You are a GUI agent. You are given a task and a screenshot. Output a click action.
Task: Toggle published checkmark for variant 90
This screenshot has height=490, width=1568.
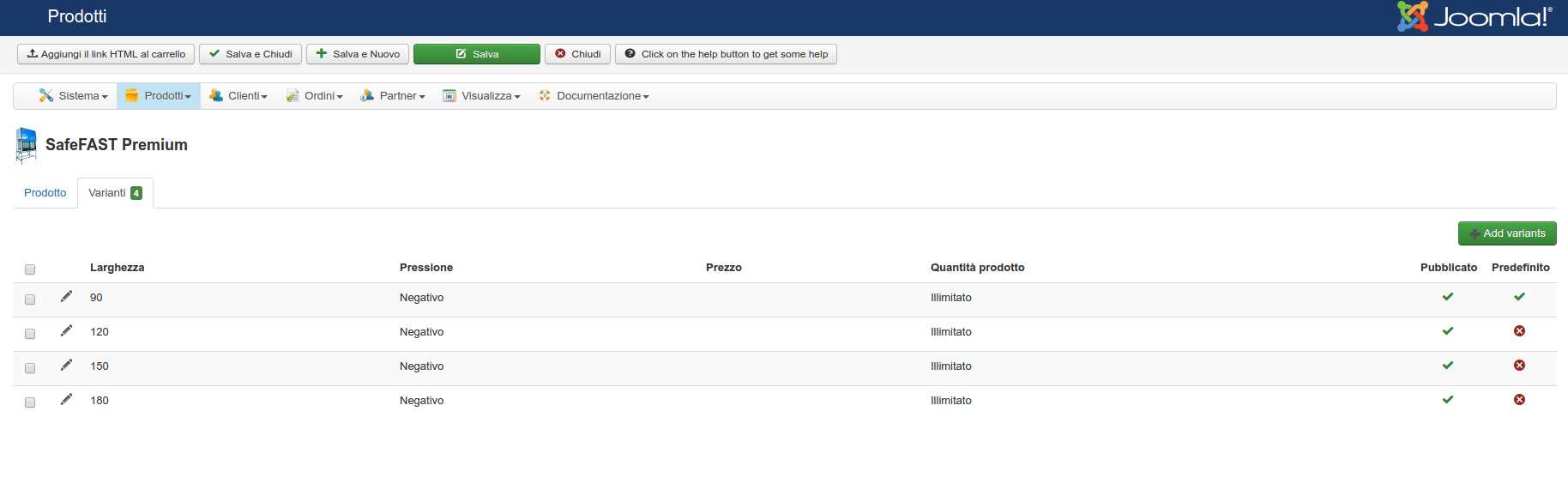click(1448, 297)
